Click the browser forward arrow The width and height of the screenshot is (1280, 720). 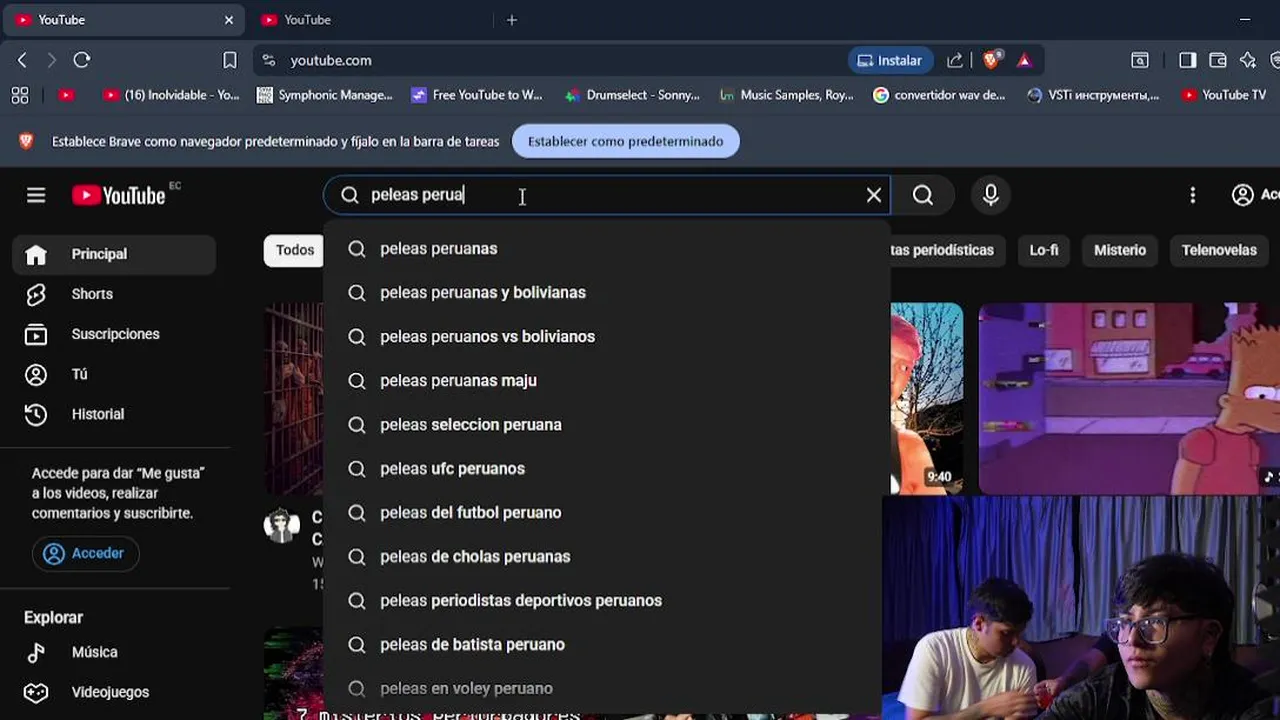click(x=52, y=60)
